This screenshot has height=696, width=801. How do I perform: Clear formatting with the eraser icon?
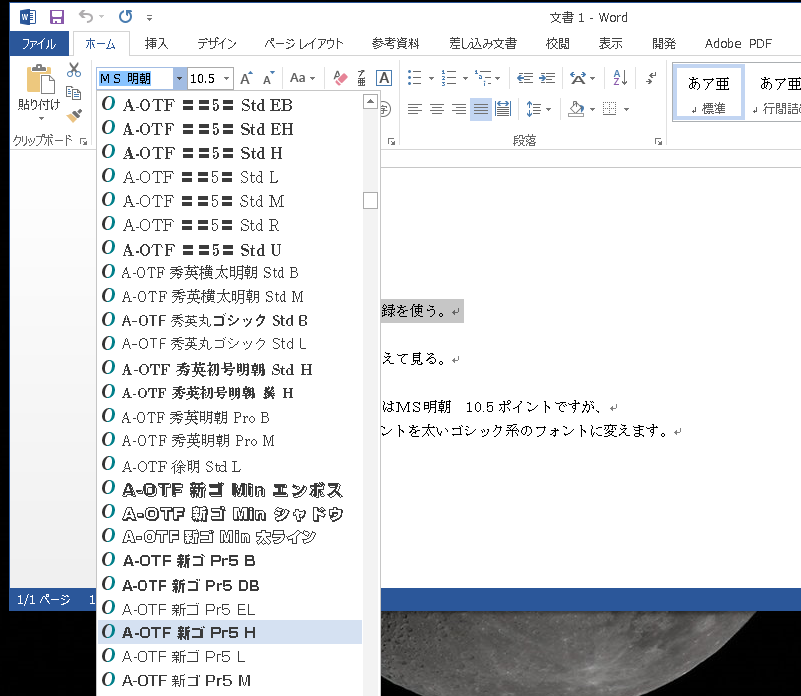(x=340, y=78)
